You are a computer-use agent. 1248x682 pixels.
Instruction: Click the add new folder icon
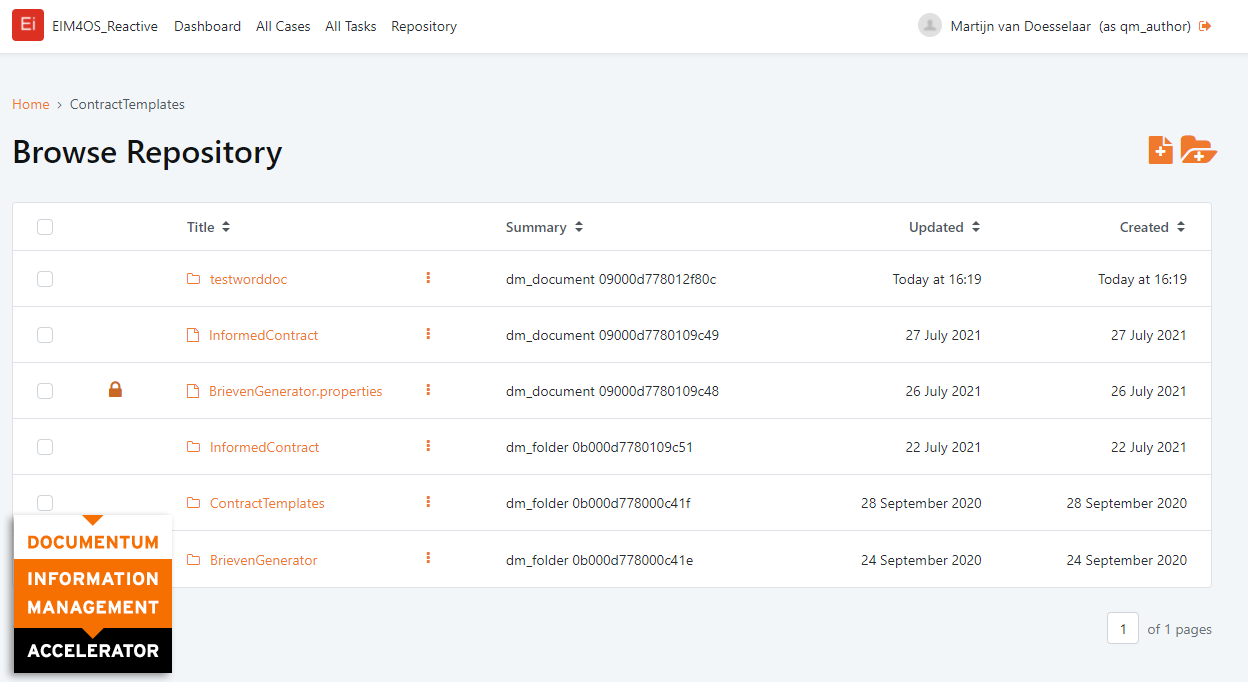(1198, 150)
